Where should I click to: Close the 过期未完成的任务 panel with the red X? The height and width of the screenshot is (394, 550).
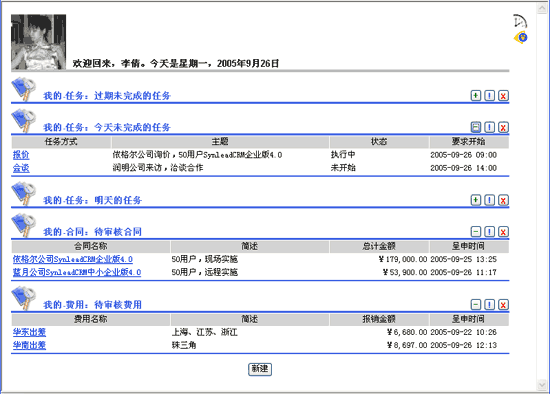pyautogui.click(x=503, y=95)
